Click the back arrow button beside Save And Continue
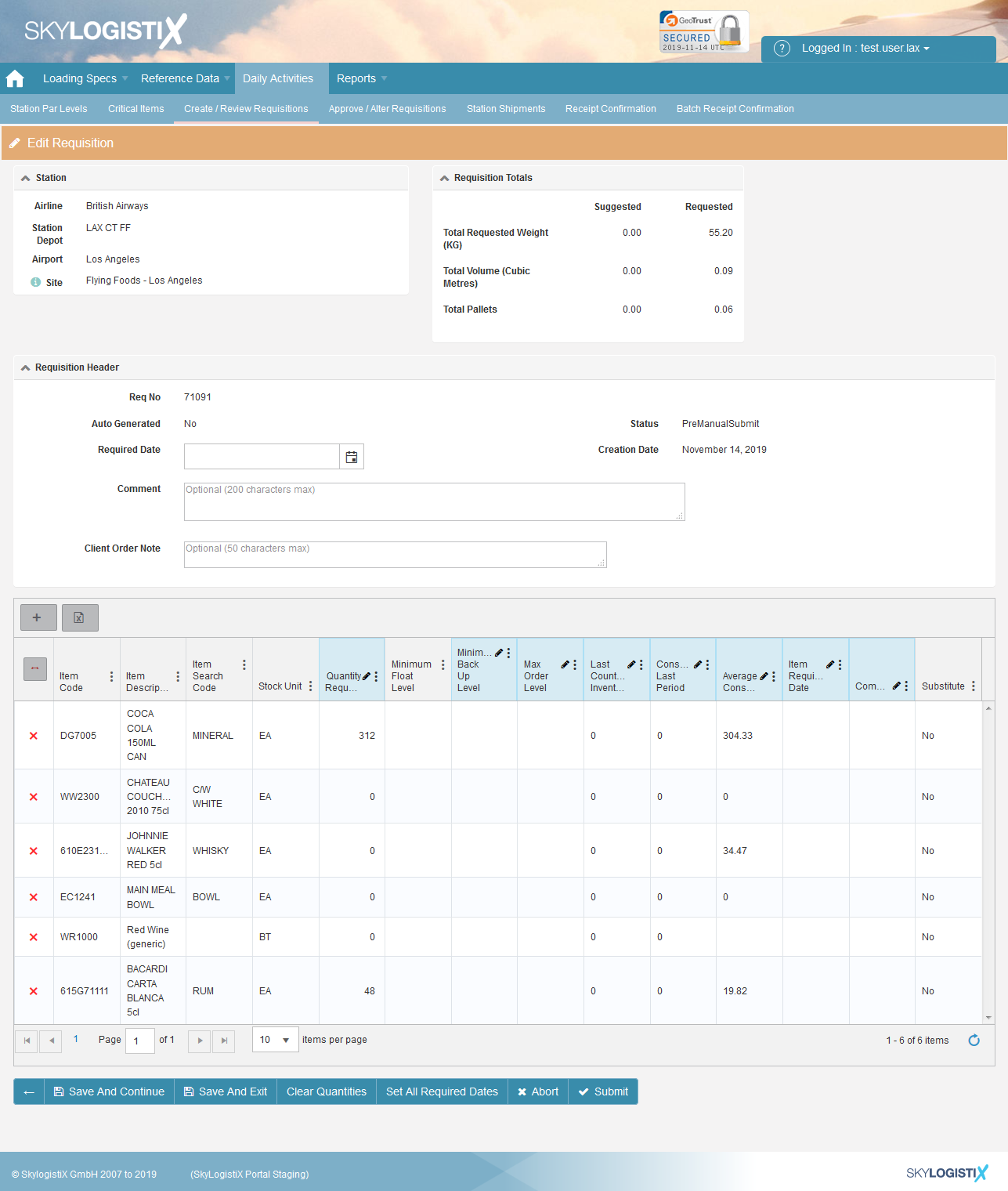The width and height of the screenshot is (1008, 1191). [29, 1091]
